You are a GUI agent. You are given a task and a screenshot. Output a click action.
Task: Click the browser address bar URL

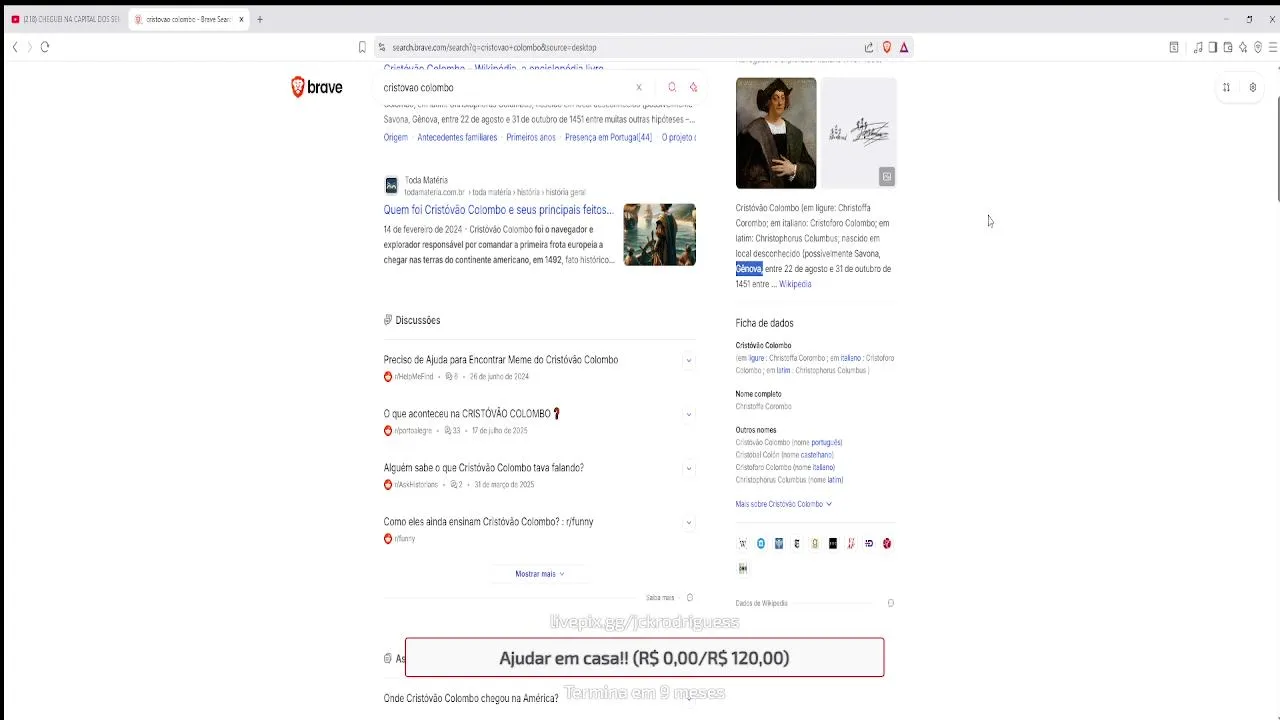[494, 47]
